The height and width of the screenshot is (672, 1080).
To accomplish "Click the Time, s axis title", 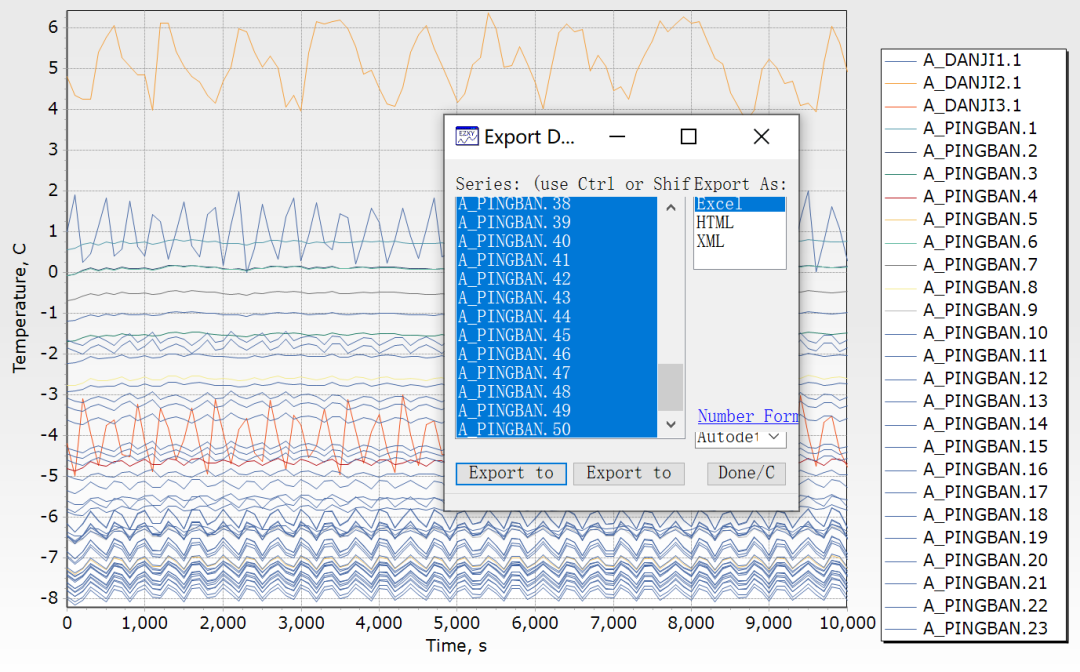I will [x=457, y=646].
